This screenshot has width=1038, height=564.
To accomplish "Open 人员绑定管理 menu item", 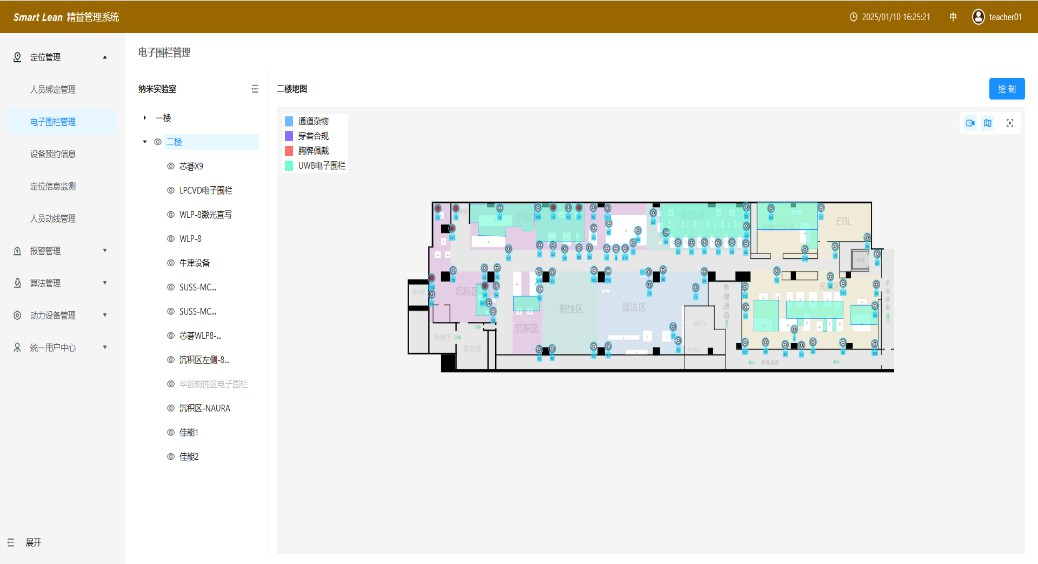I will coord(53,89).
